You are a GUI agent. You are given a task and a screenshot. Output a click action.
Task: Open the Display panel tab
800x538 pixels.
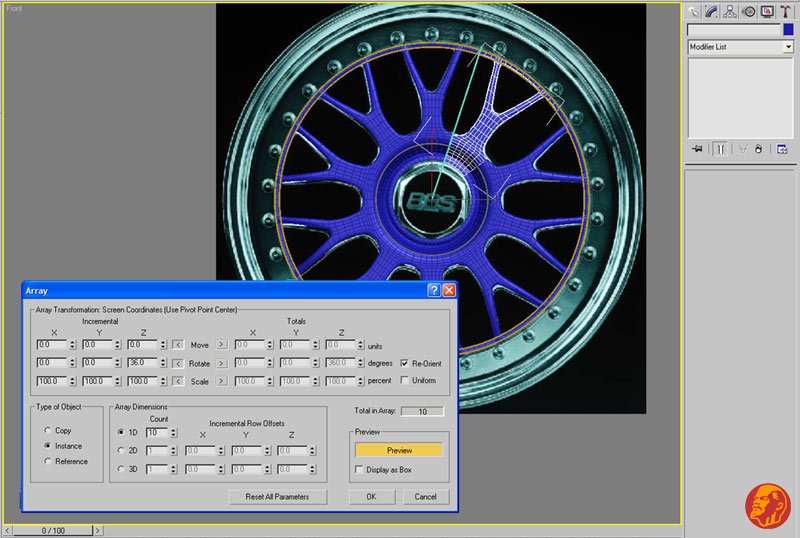pyautogui.click(x=767, y=11)
